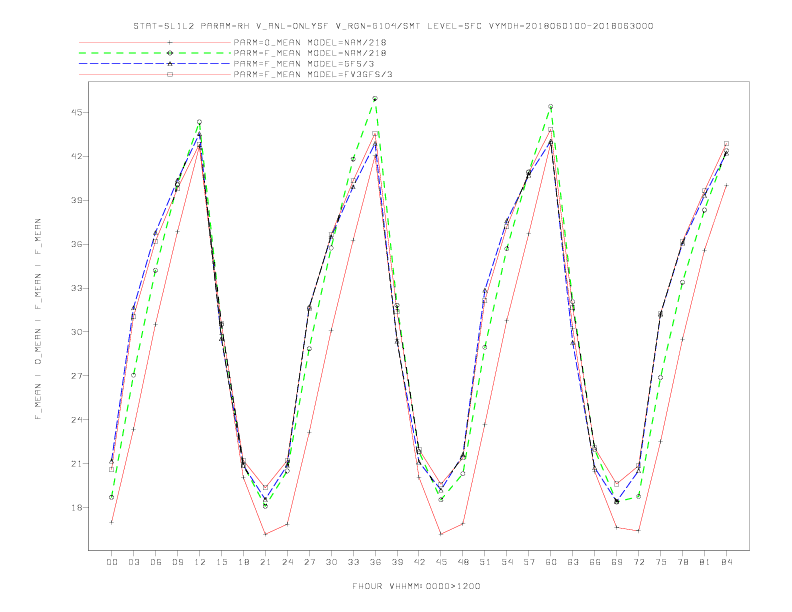Viewport: 792px width, 612px height.
Task: Click y-axis tick label 30
Action: click(78, 332)
